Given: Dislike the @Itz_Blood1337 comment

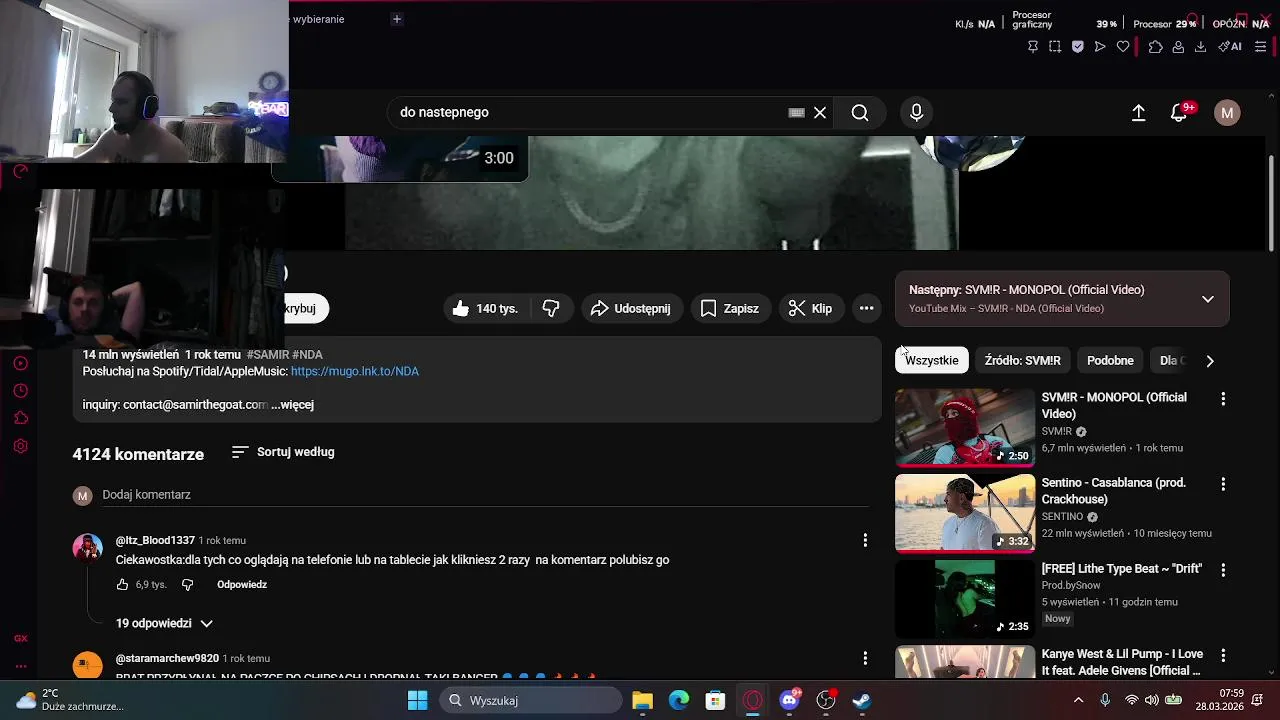Looking at the screenshot, I should tap(187, 584).
